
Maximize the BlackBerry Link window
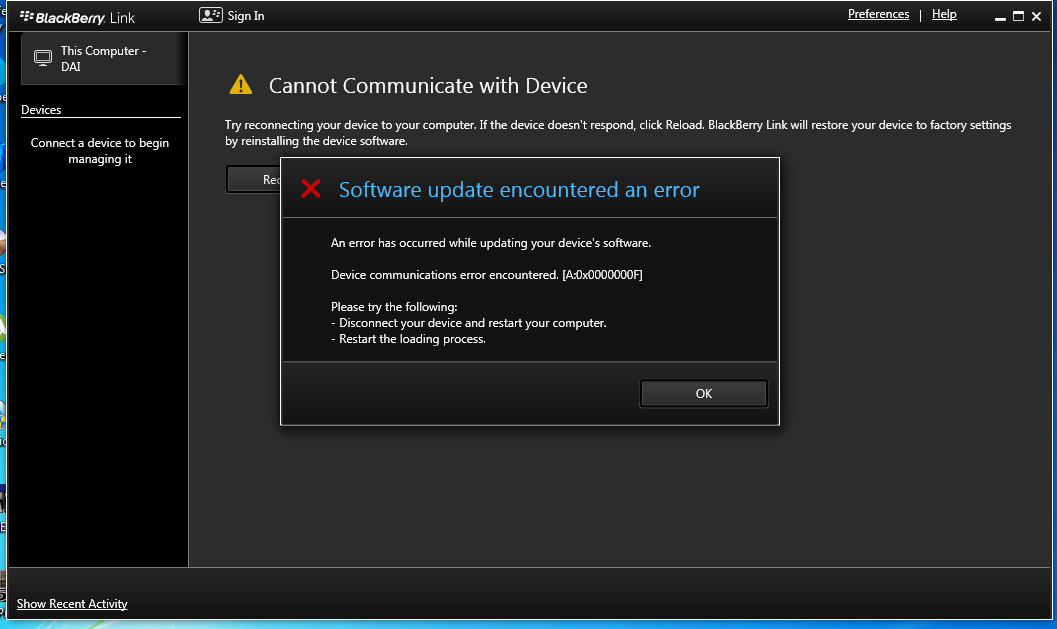click(x=1019, y=16)
